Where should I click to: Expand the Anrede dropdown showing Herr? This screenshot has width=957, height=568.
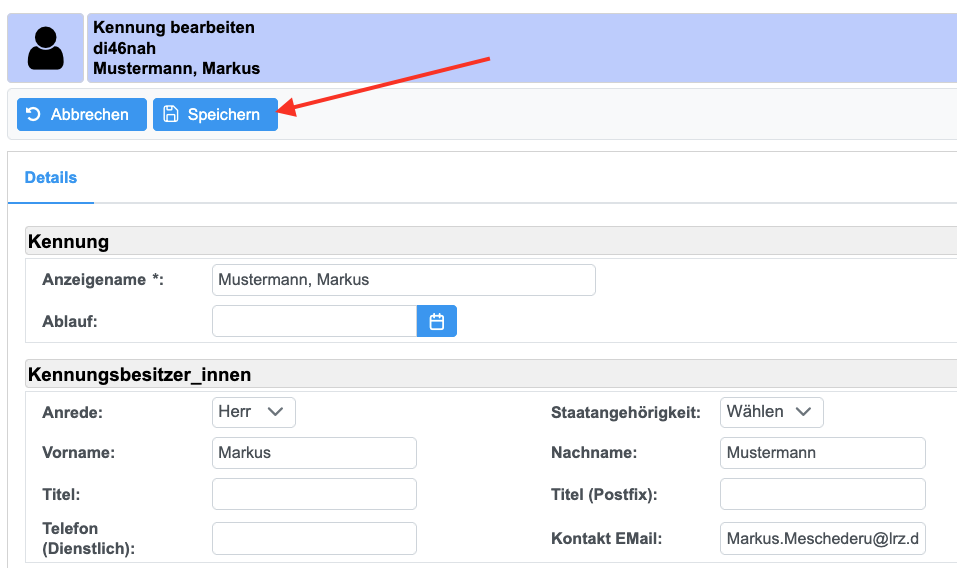click(x=254, y=412)
